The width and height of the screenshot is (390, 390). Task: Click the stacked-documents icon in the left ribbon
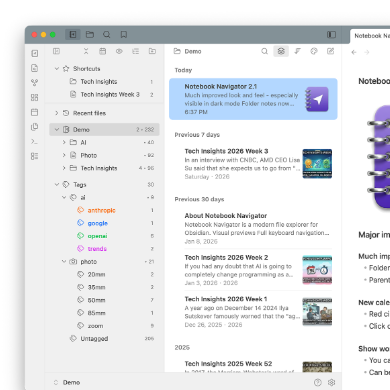pyautogui.click(x=35, y=127)
